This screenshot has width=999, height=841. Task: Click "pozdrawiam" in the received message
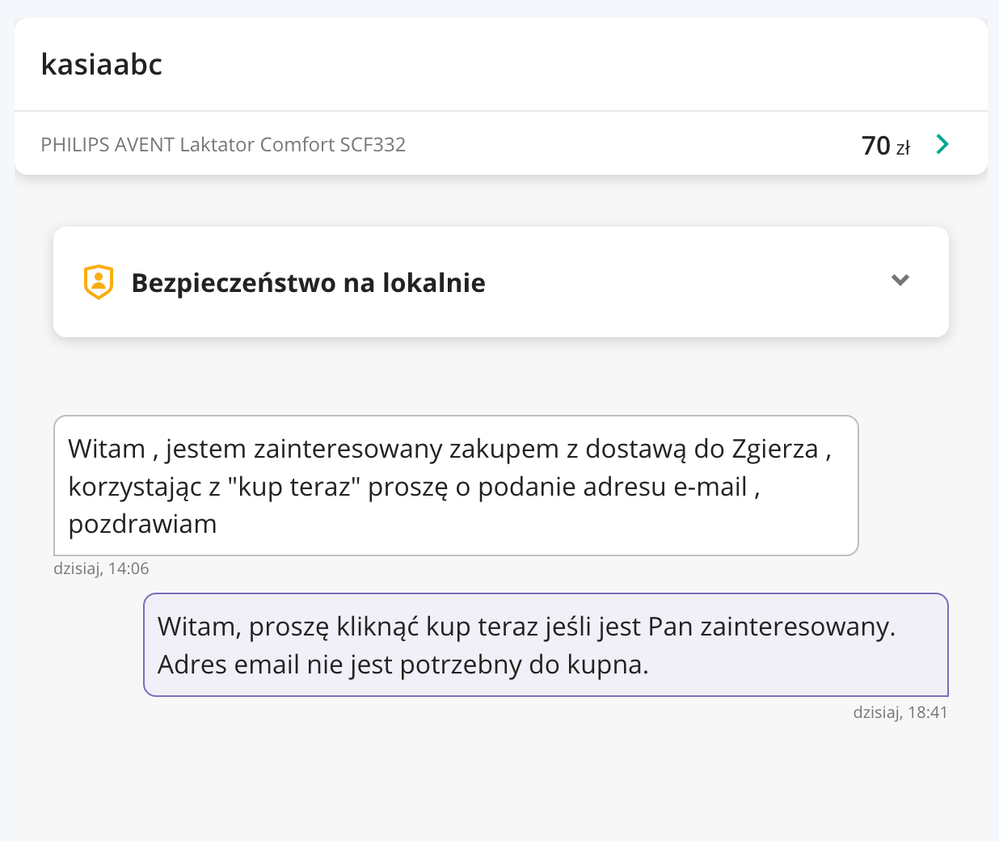[142, 524]
